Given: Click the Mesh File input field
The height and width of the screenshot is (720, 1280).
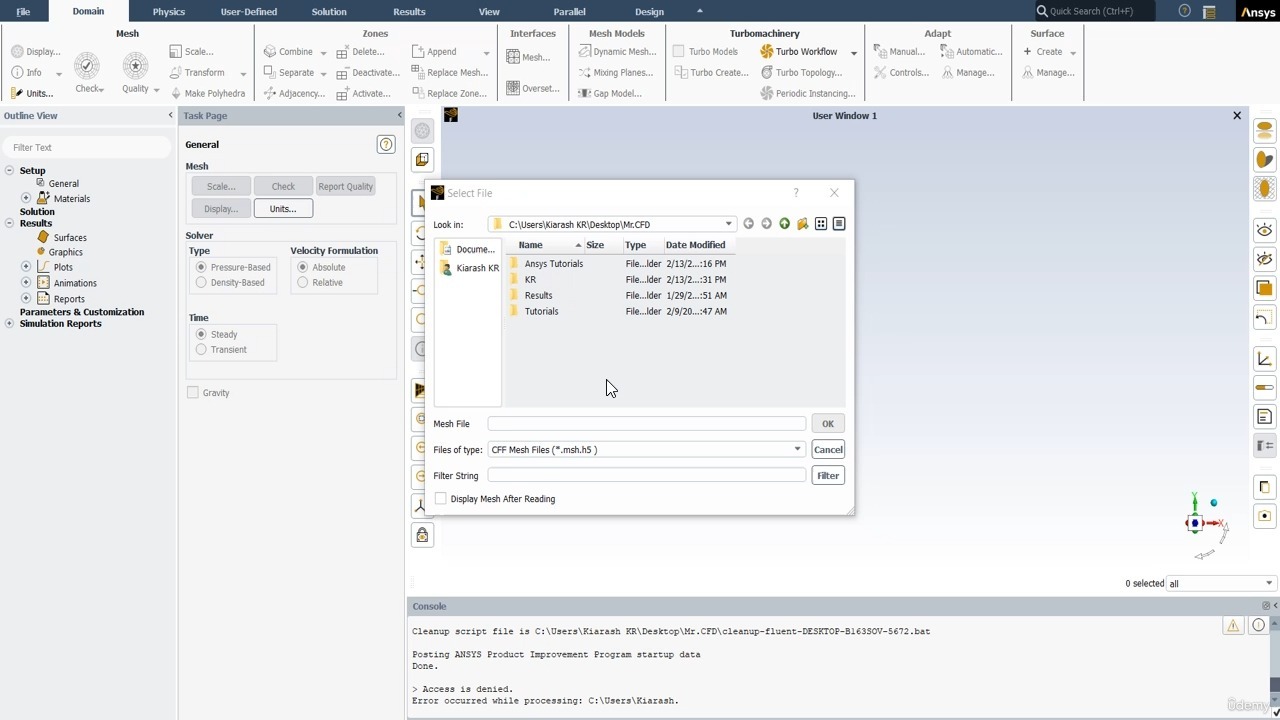Looking at the screenshot, I should [647, 424].
